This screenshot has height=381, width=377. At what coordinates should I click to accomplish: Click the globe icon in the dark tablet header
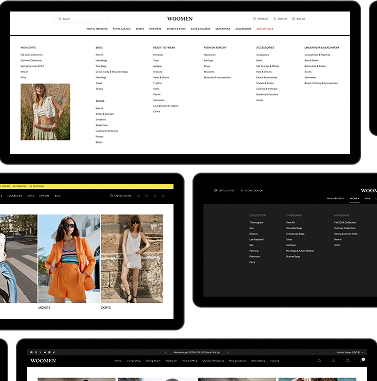(x=215, y=191)
